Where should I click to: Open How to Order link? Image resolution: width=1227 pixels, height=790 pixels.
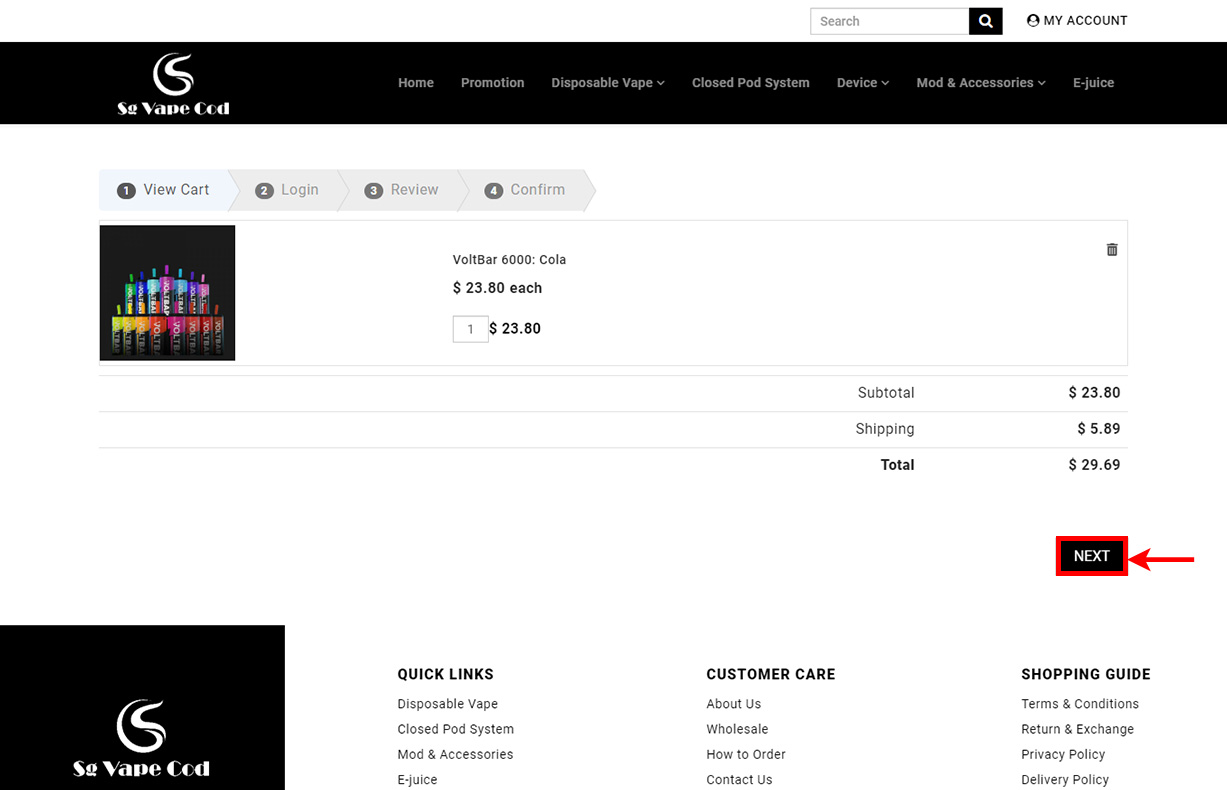(x=746, y=754)
